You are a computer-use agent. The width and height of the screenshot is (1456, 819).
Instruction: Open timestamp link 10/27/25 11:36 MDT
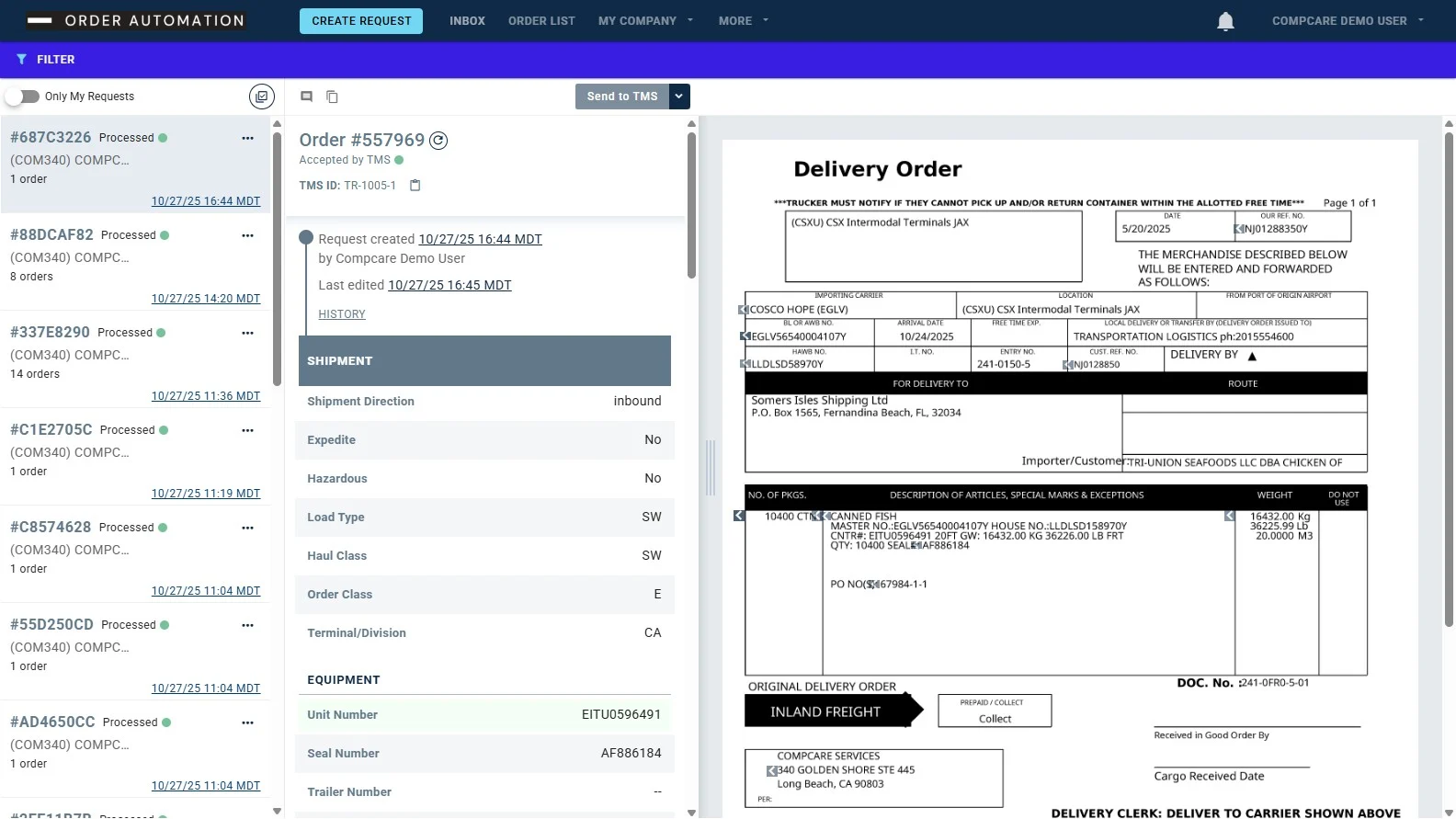click(206, 396)
